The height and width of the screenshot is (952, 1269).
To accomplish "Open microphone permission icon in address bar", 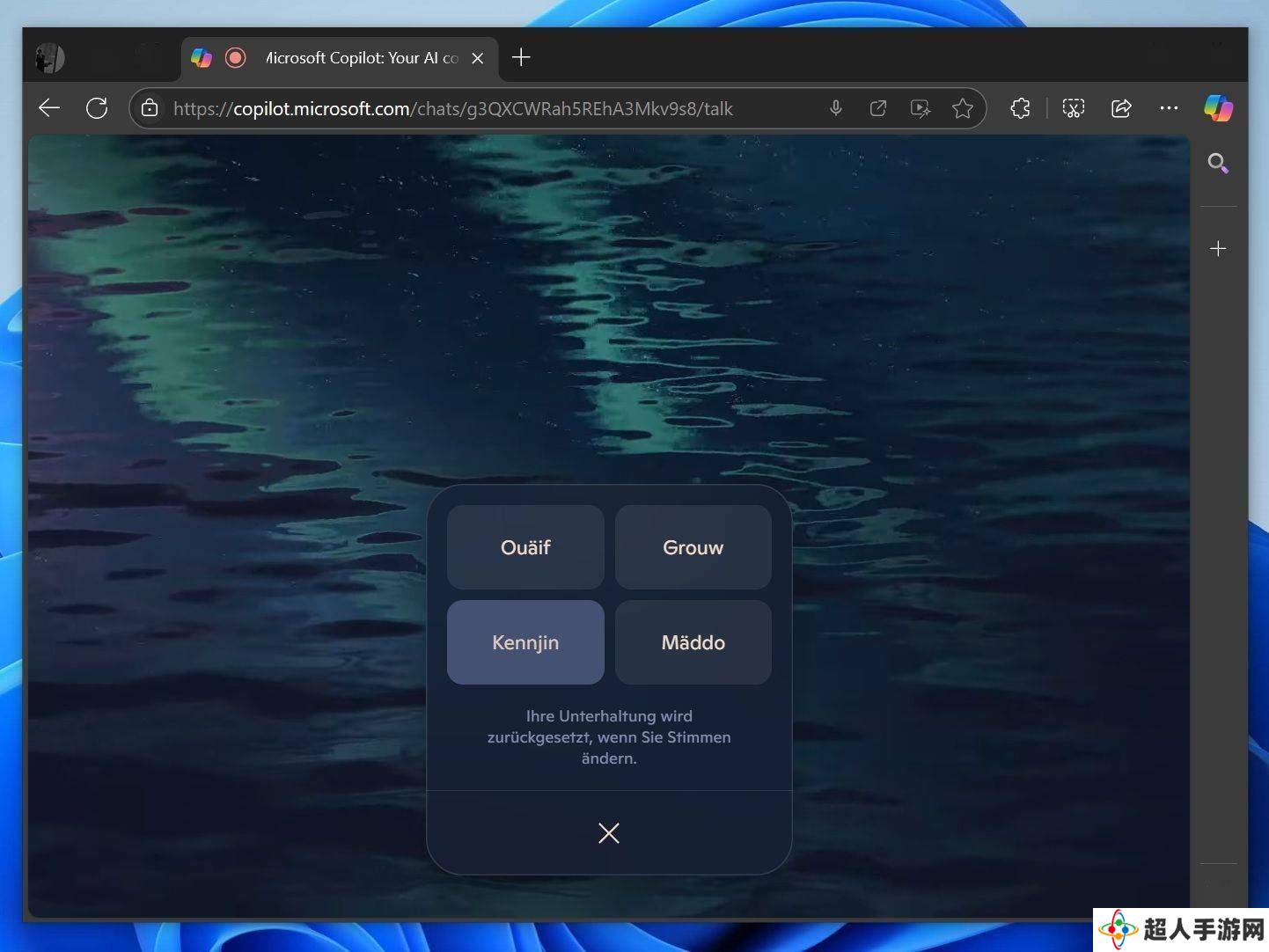I will click(836, 108).
